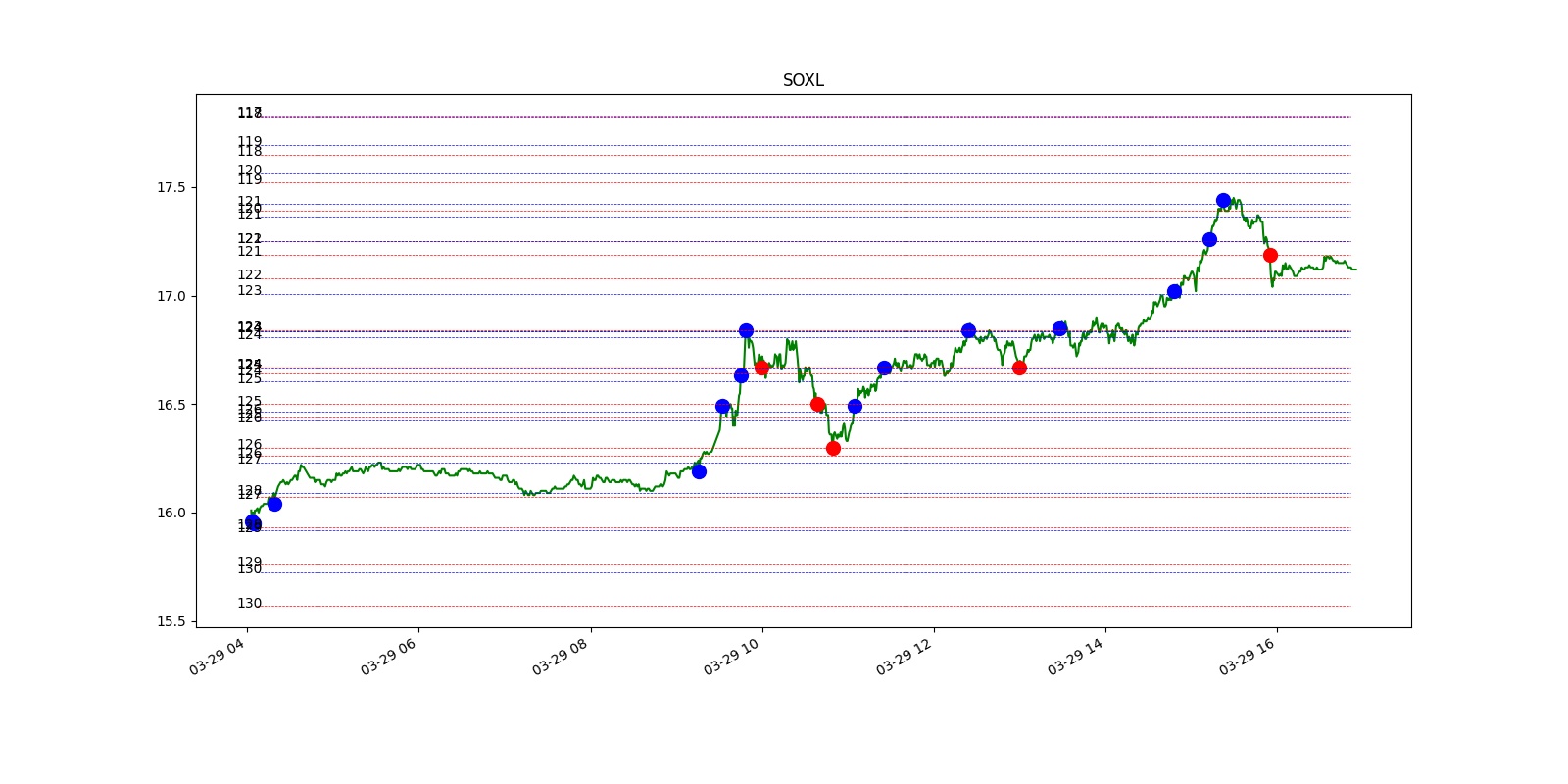Viewport: 1568px width, 784px height.
Task: Select the 16.5 y-axis tick label
Action: pos(171,405)
